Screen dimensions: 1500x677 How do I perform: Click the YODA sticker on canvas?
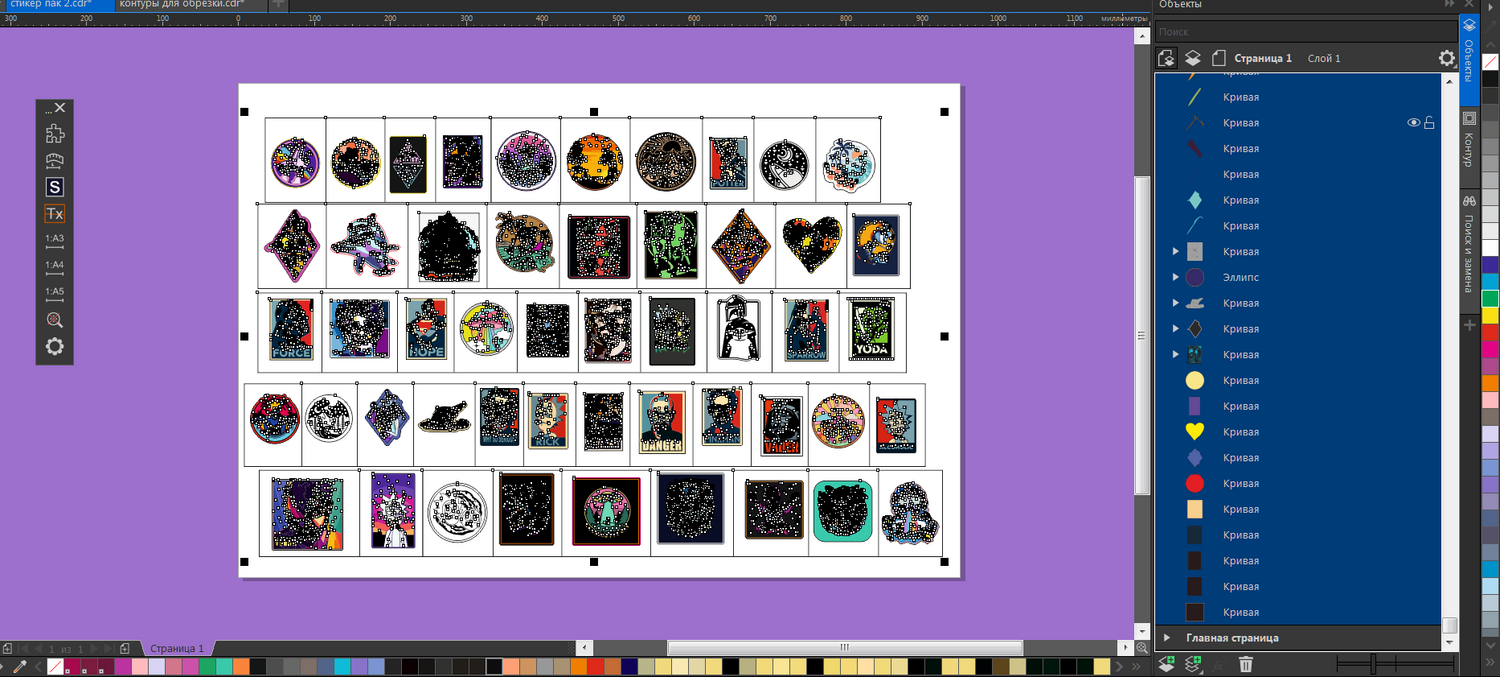coord(870,329)
